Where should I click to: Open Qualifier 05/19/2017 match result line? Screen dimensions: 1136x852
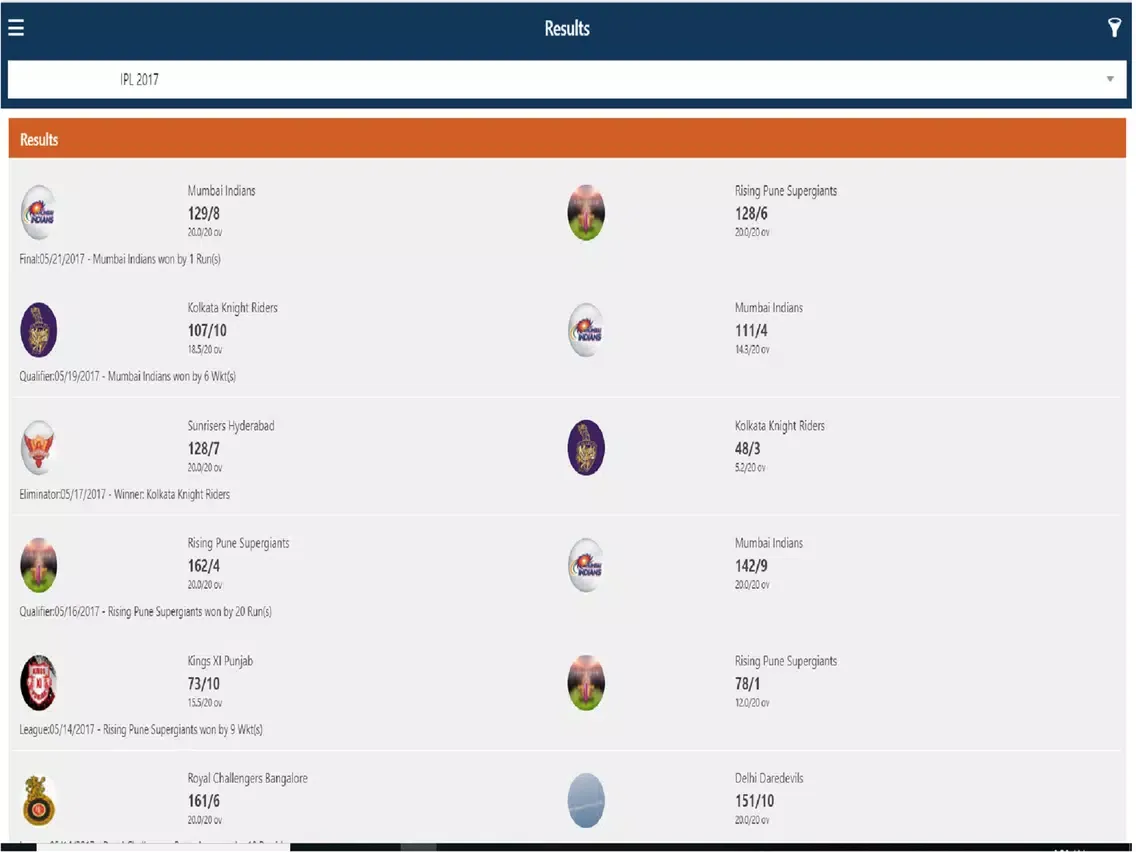pyautogui.click(x=128, y=377)
